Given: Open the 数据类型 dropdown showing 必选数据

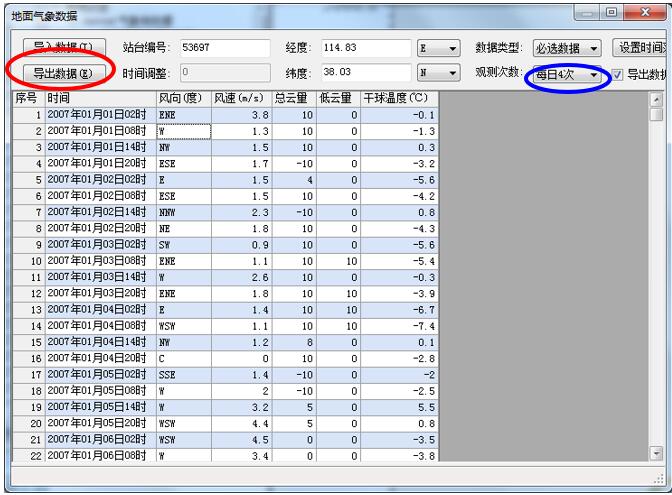Looking at the screenshot, I should point(566,47).
